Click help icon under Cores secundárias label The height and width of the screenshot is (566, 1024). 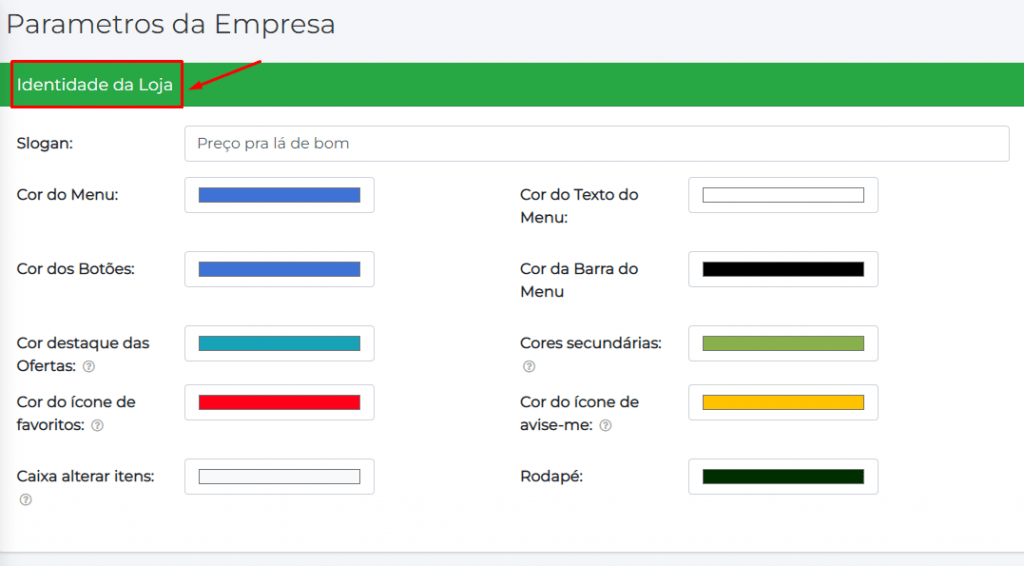(529, 367)
